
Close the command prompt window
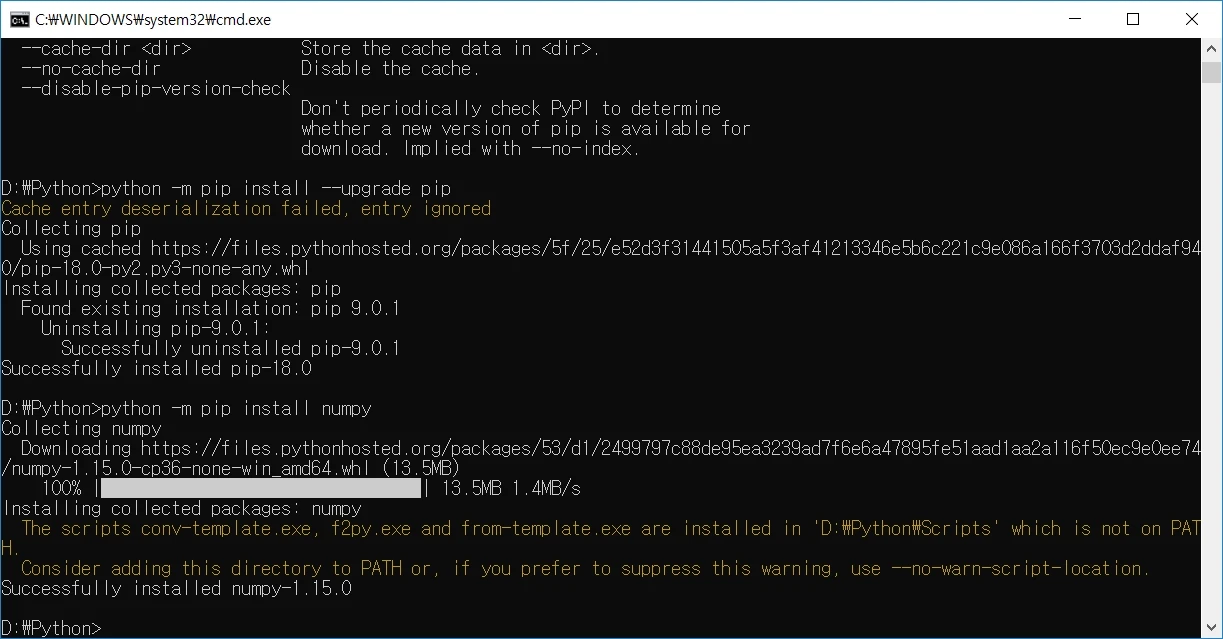point(1191,19)
